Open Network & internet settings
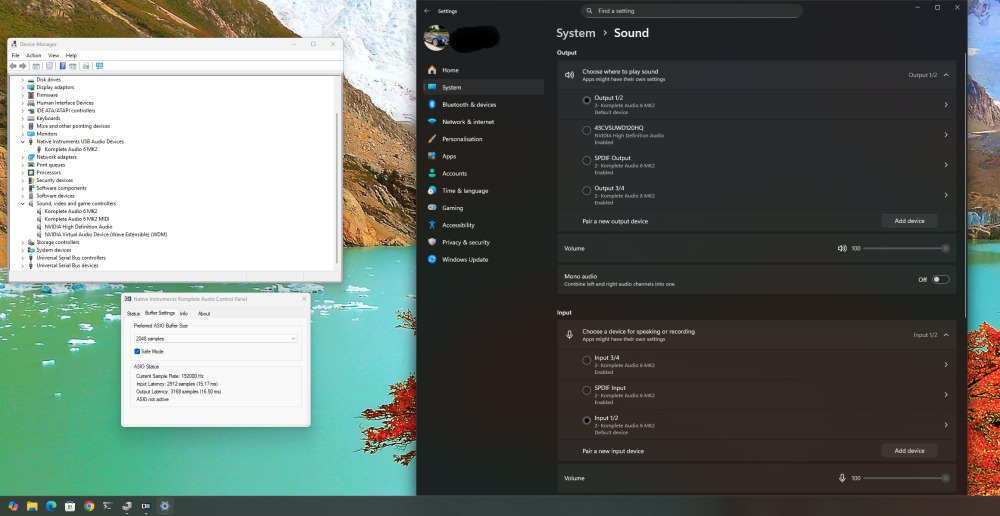 (483, 122)
